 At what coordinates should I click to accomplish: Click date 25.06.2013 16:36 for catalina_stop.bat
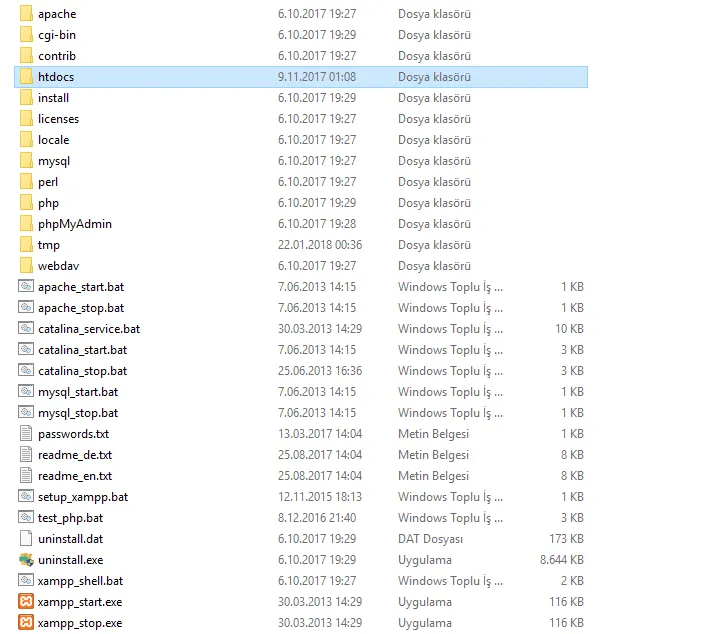pos(320,371)
